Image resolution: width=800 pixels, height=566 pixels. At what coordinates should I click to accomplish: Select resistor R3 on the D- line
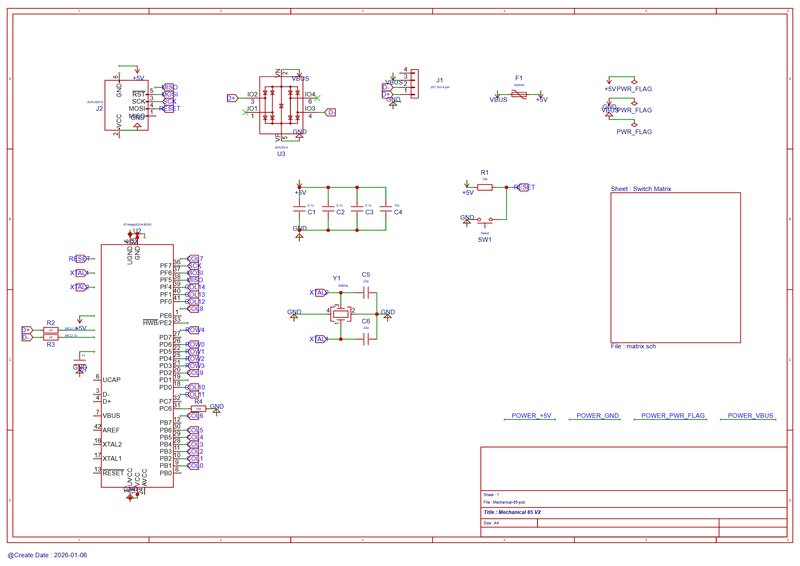point(51,337)
